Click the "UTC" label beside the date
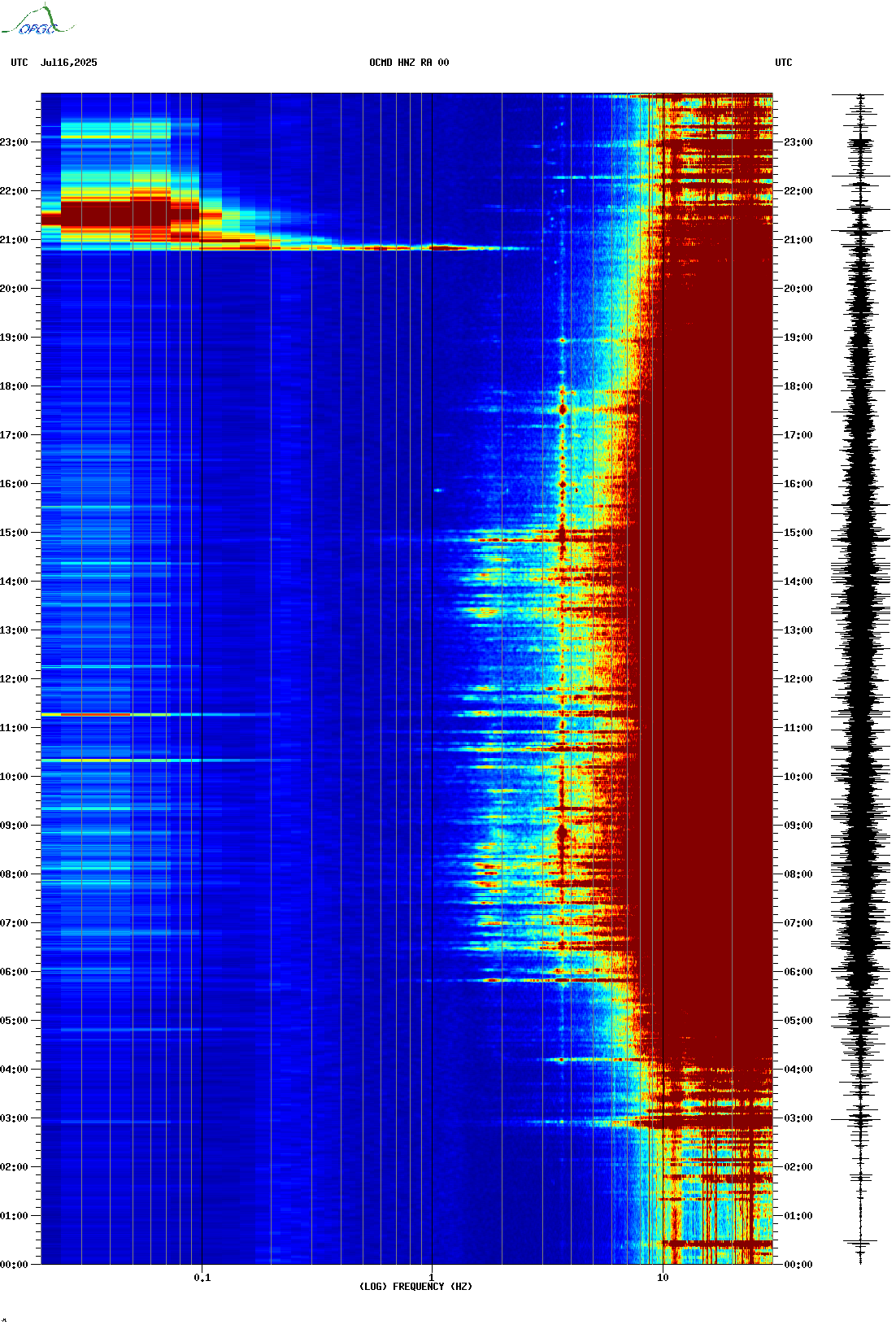Screen dimensions: 896x1329 (20, 63)
